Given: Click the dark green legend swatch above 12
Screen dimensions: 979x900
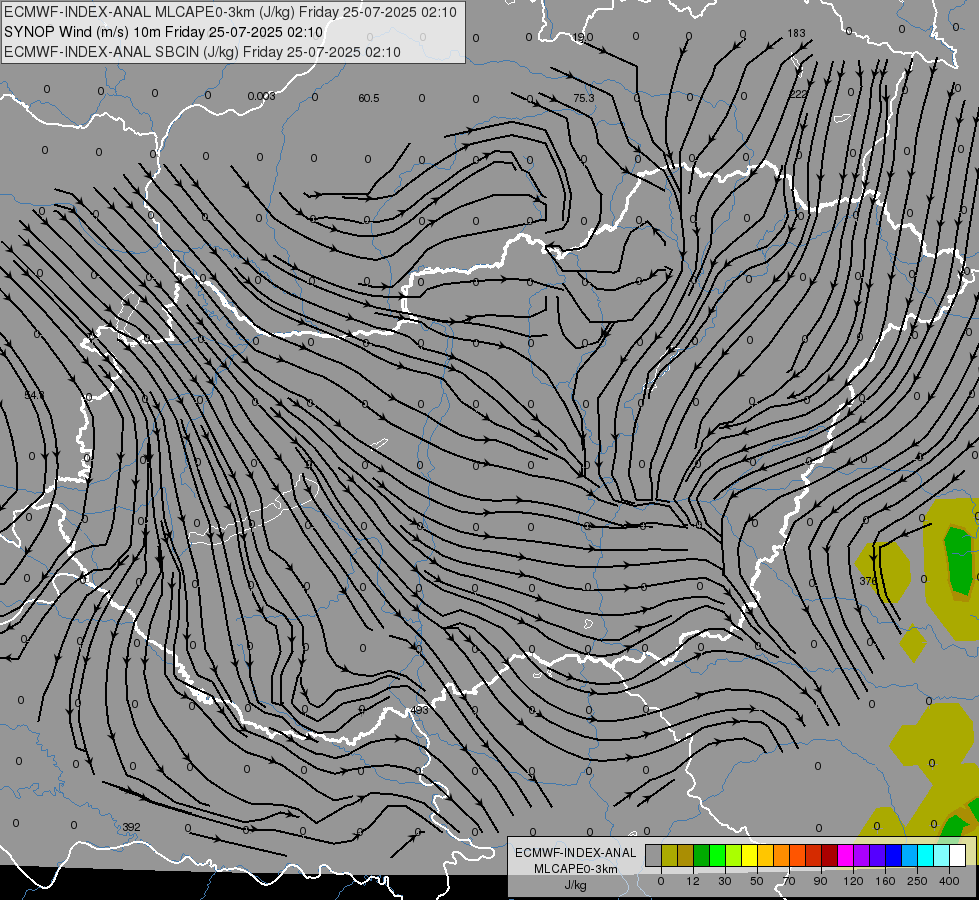Looking at the screenshot, I should [x=702, y=855].
